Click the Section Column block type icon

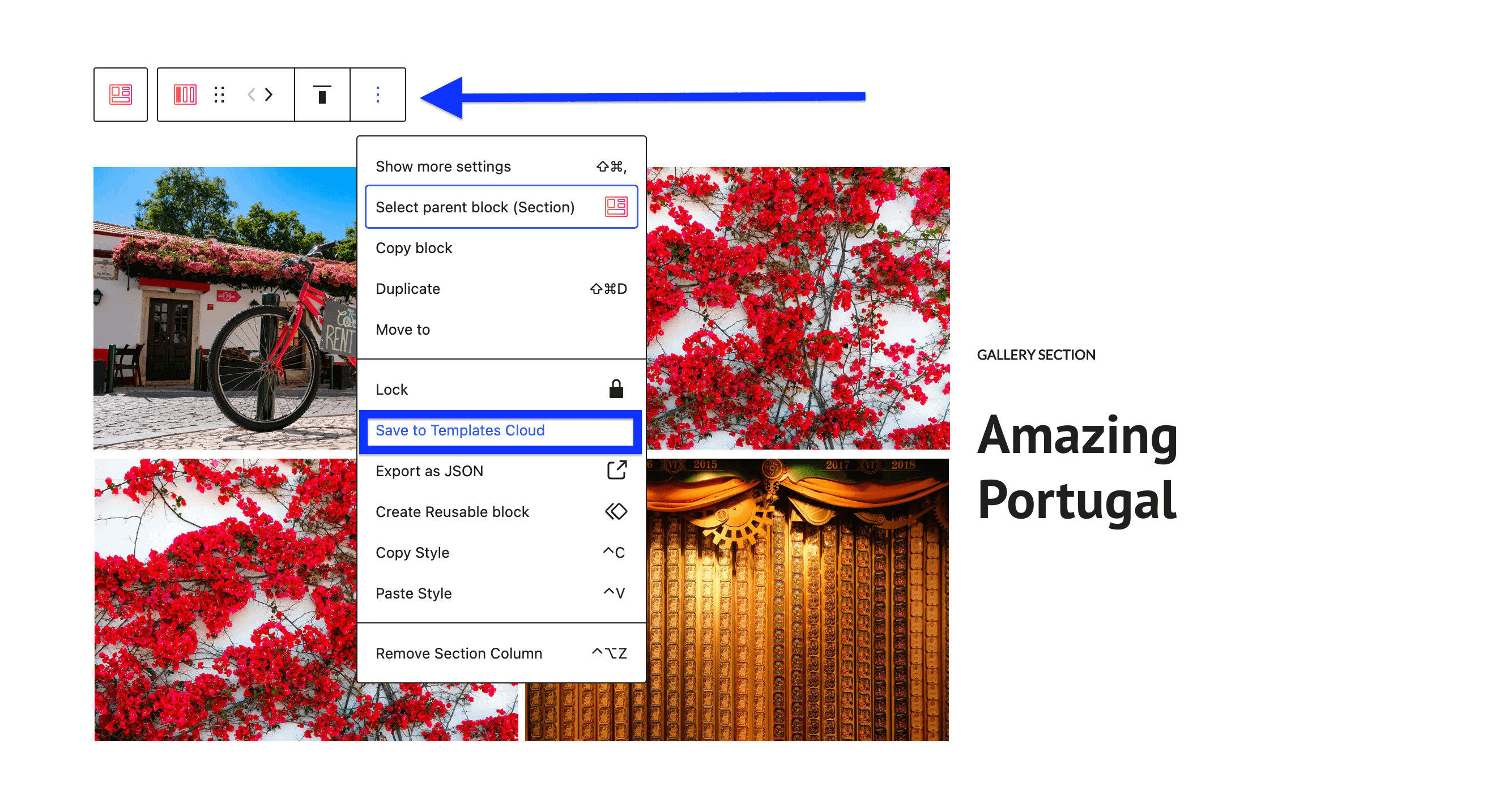185,94
